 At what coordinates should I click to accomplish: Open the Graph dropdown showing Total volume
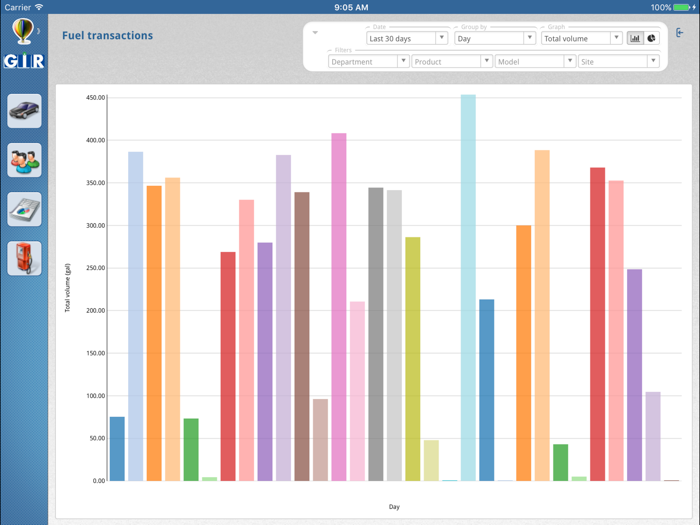(581, 38)
